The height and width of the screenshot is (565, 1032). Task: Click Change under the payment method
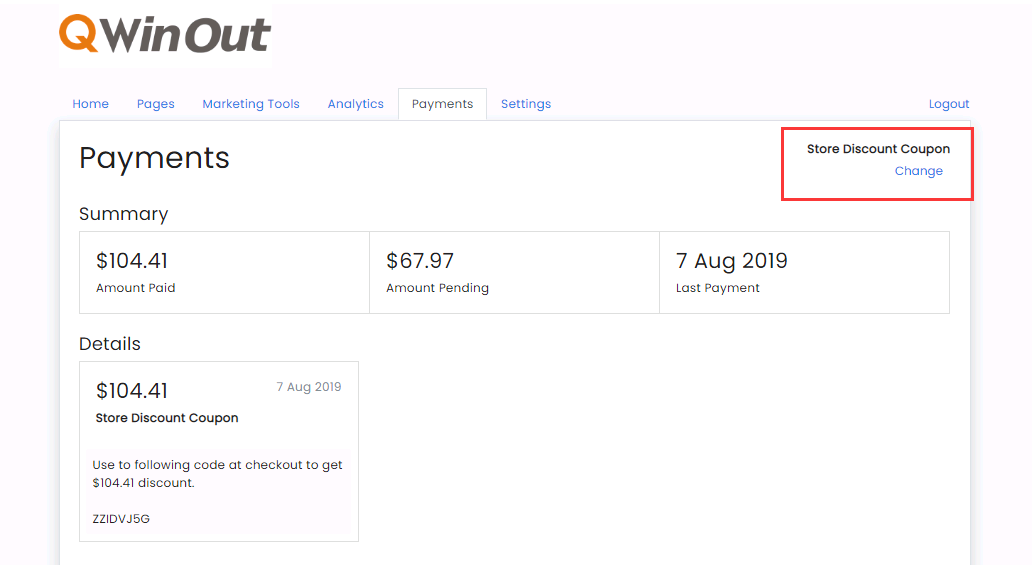pos(918,171)
